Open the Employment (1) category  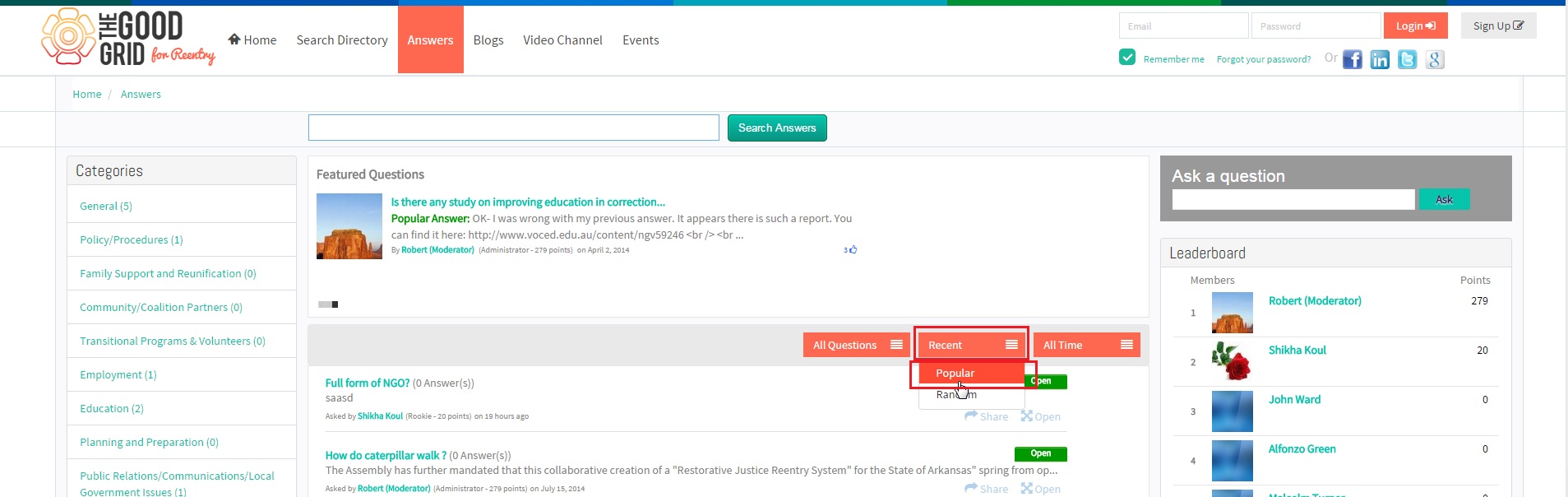pyautogui.click(x=118, y=374)
